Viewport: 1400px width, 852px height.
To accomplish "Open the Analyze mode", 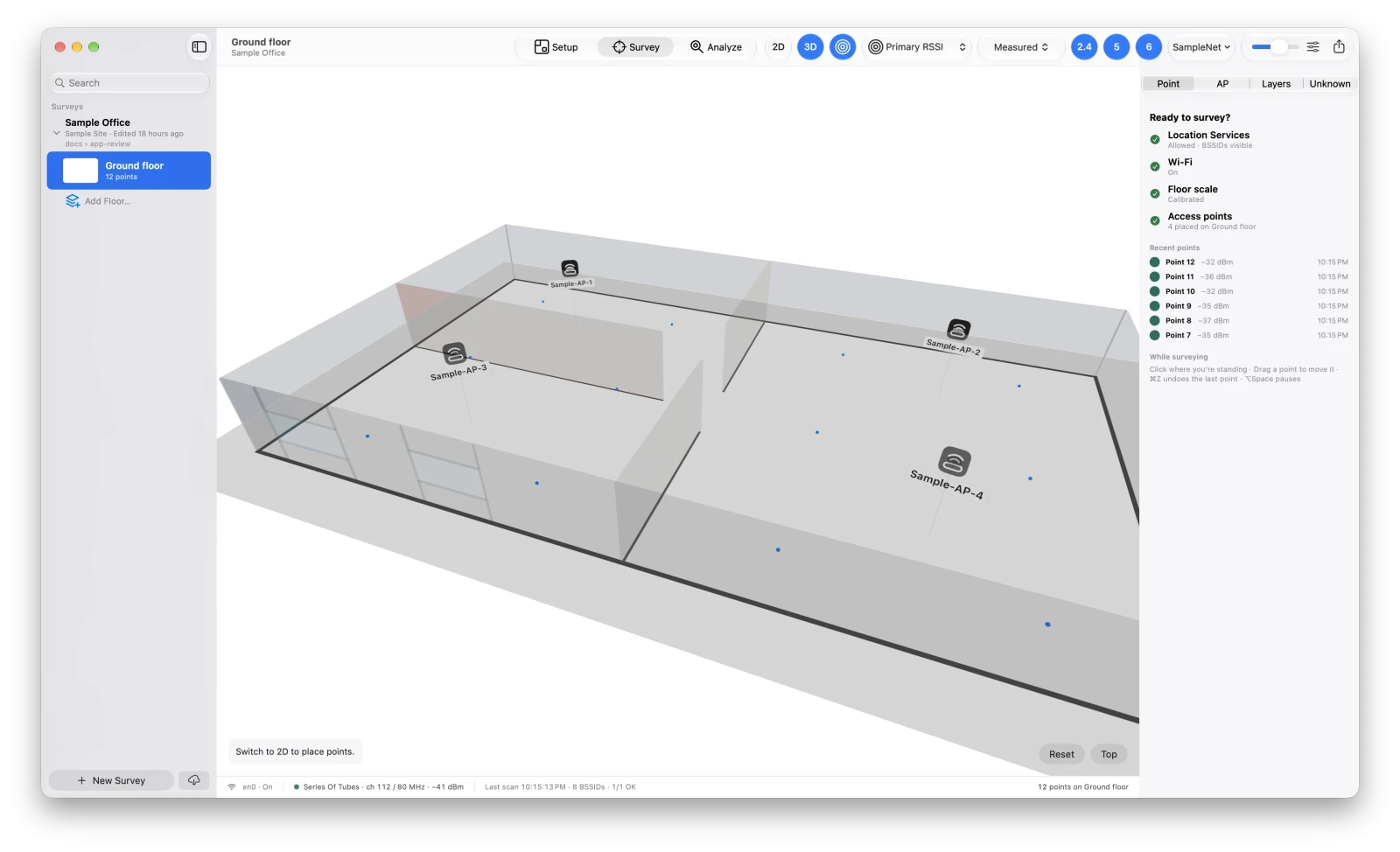I will coord(716,47).
